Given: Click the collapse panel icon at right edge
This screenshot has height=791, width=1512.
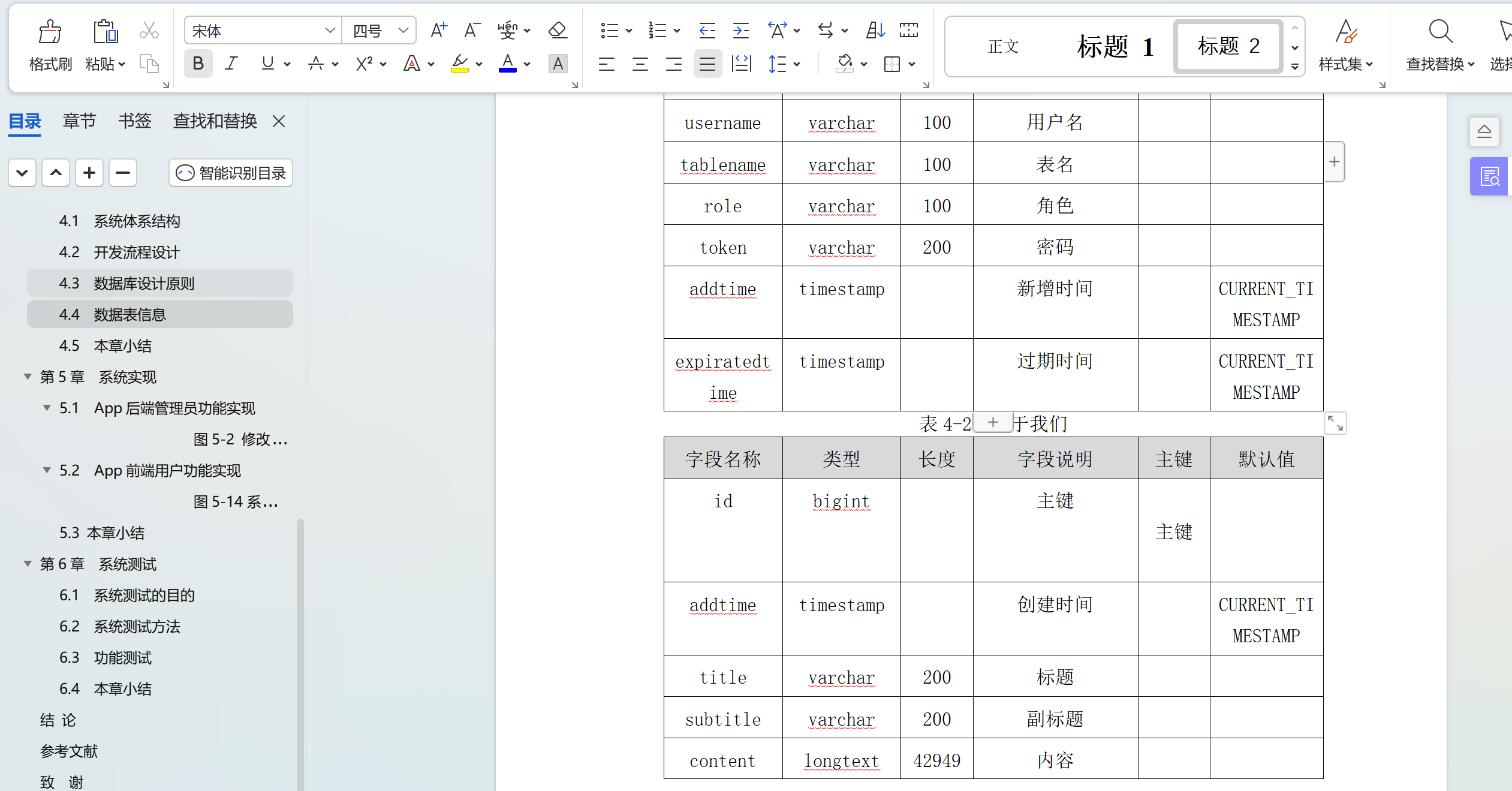Looking at the screenshot, I should pos(1484,131).
